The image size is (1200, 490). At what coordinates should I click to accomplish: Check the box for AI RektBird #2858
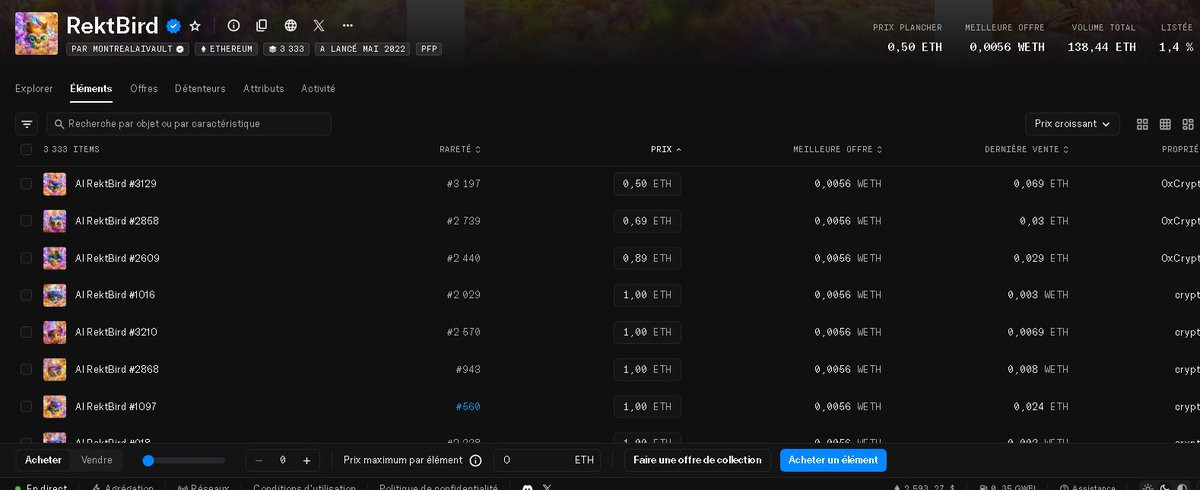point(26,221)
